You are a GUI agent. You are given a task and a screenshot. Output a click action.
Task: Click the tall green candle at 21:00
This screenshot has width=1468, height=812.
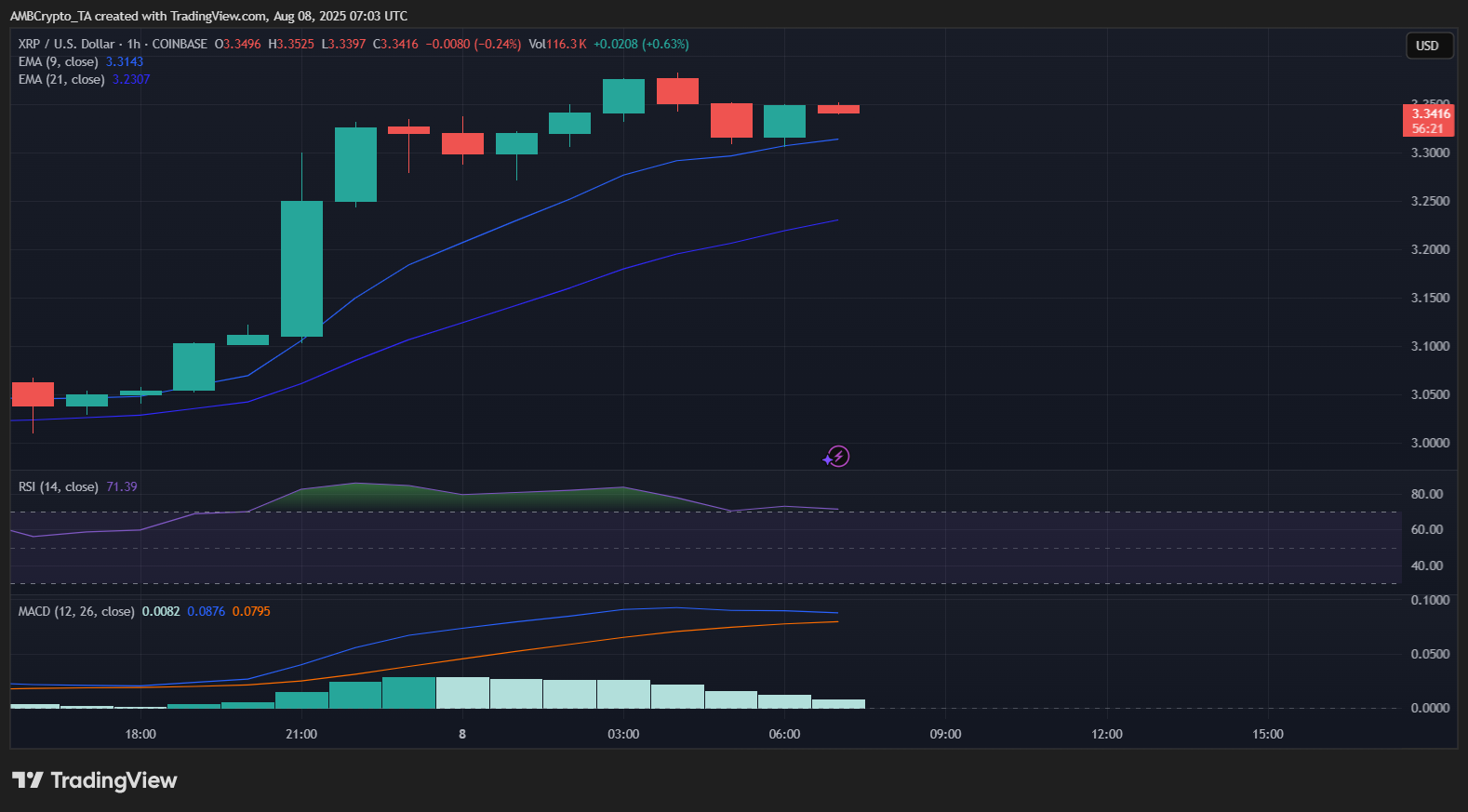coord(301,268)
